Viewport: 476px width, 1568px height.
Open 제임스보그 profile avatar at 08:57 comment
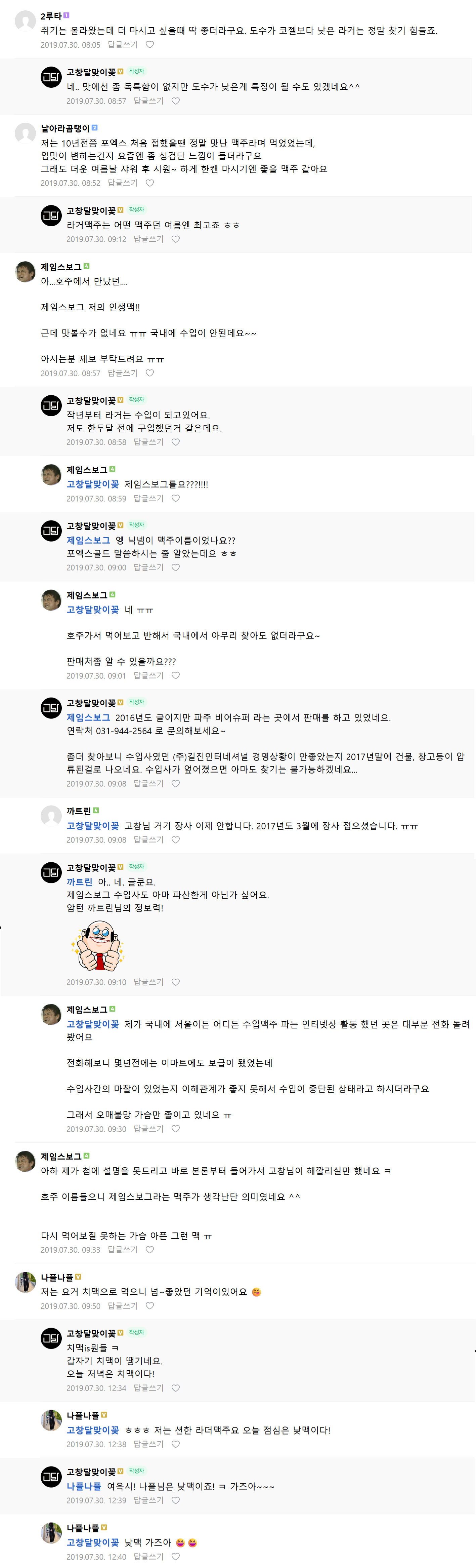pos(25,272)
